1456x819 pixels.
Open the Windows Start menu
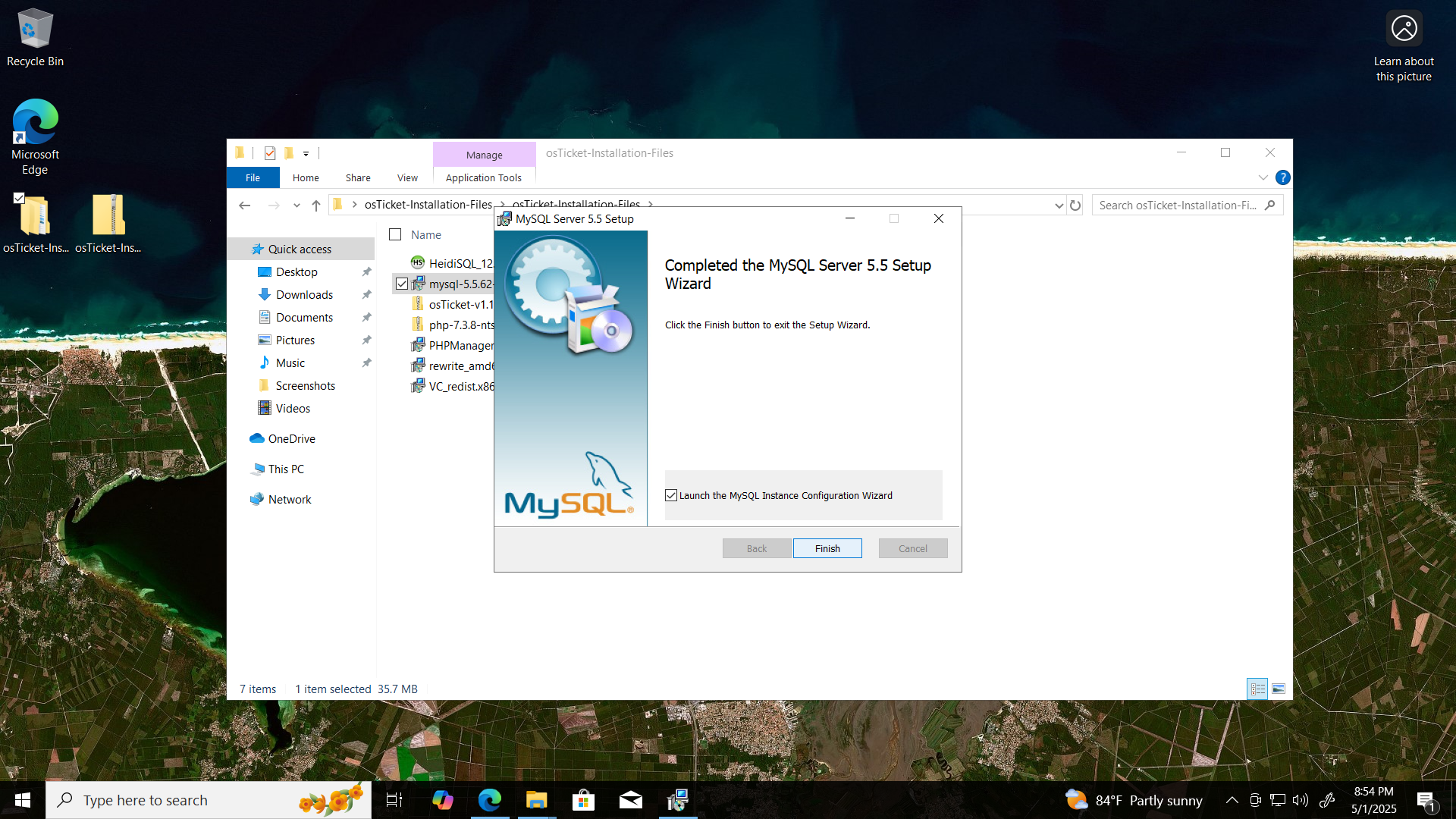point(23,800)
